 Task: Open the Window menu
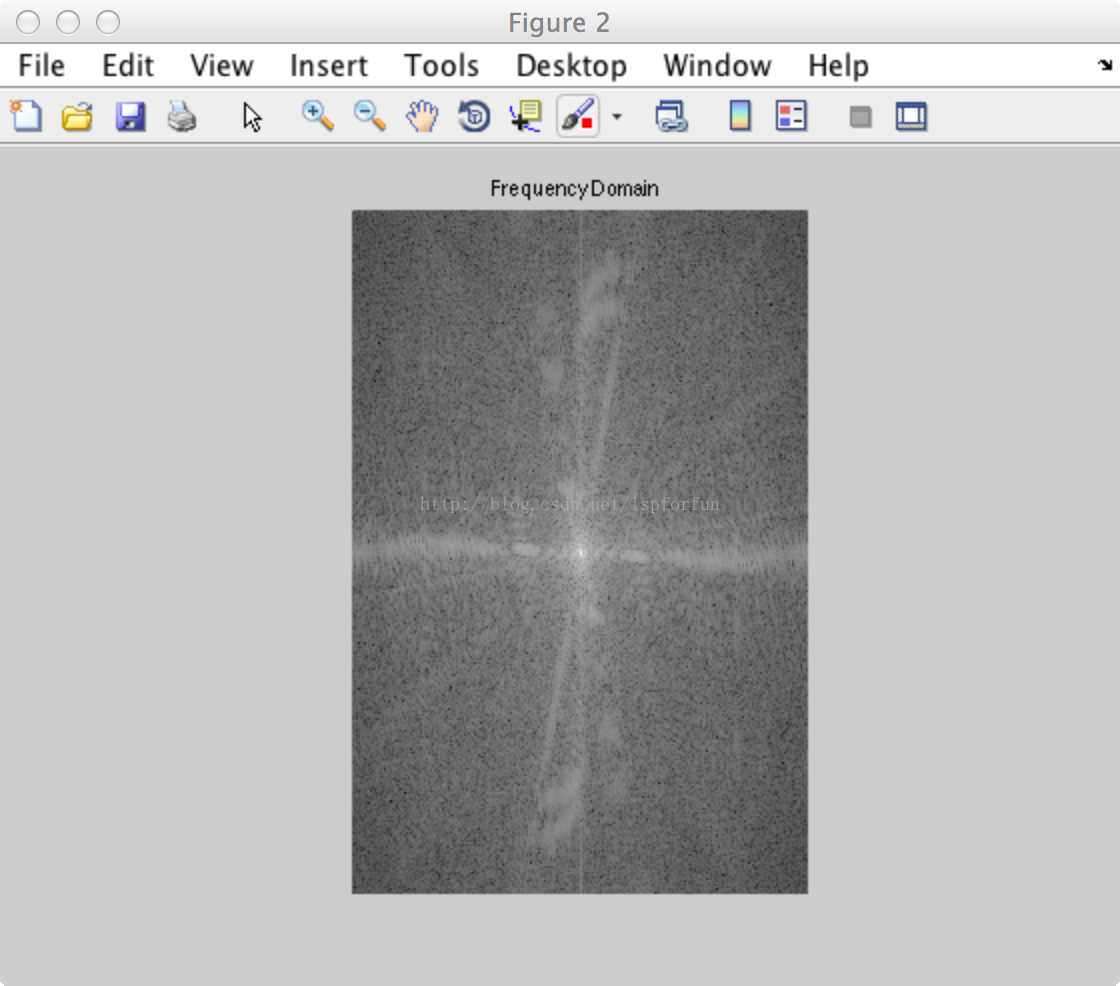point(717,66)
